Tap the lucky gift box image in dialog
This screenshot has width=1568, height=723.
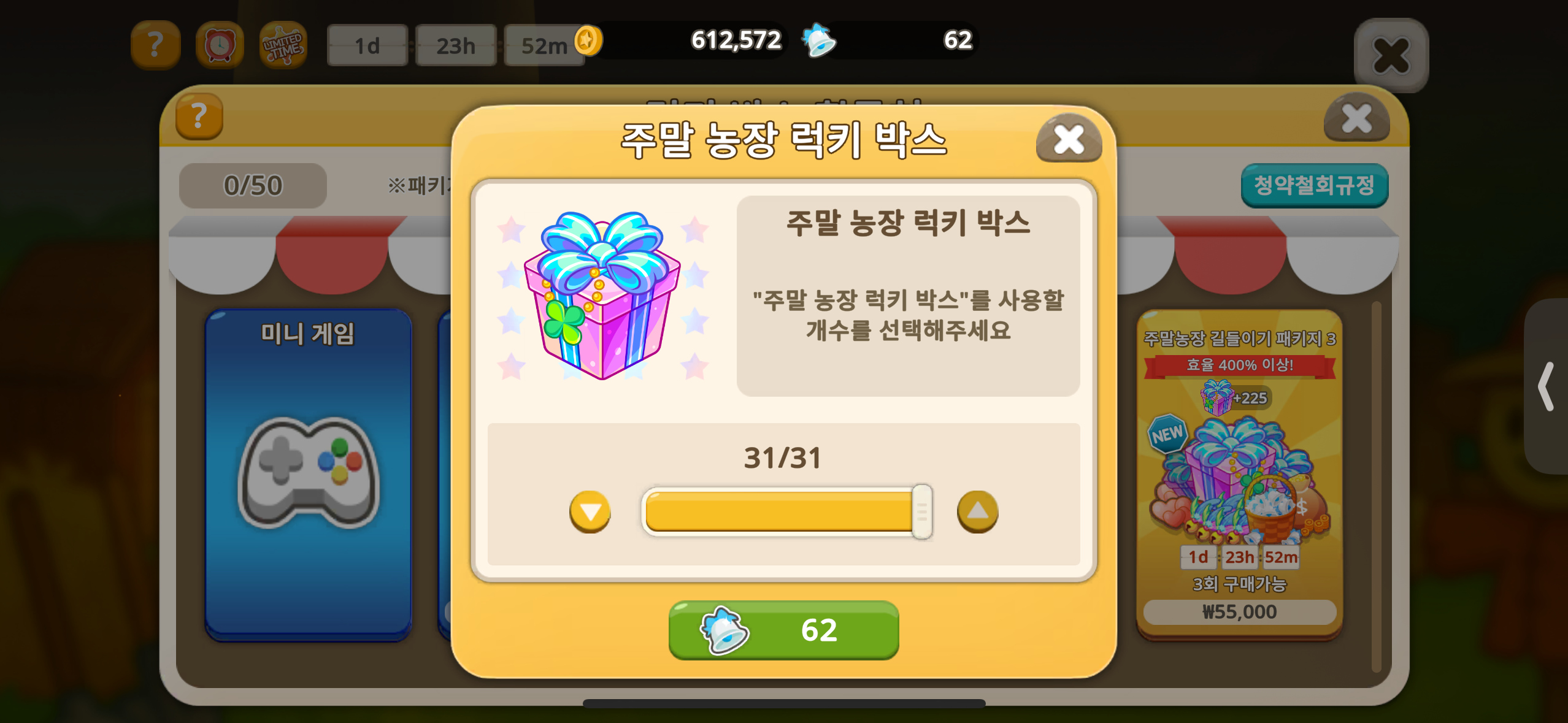(602, 296)
